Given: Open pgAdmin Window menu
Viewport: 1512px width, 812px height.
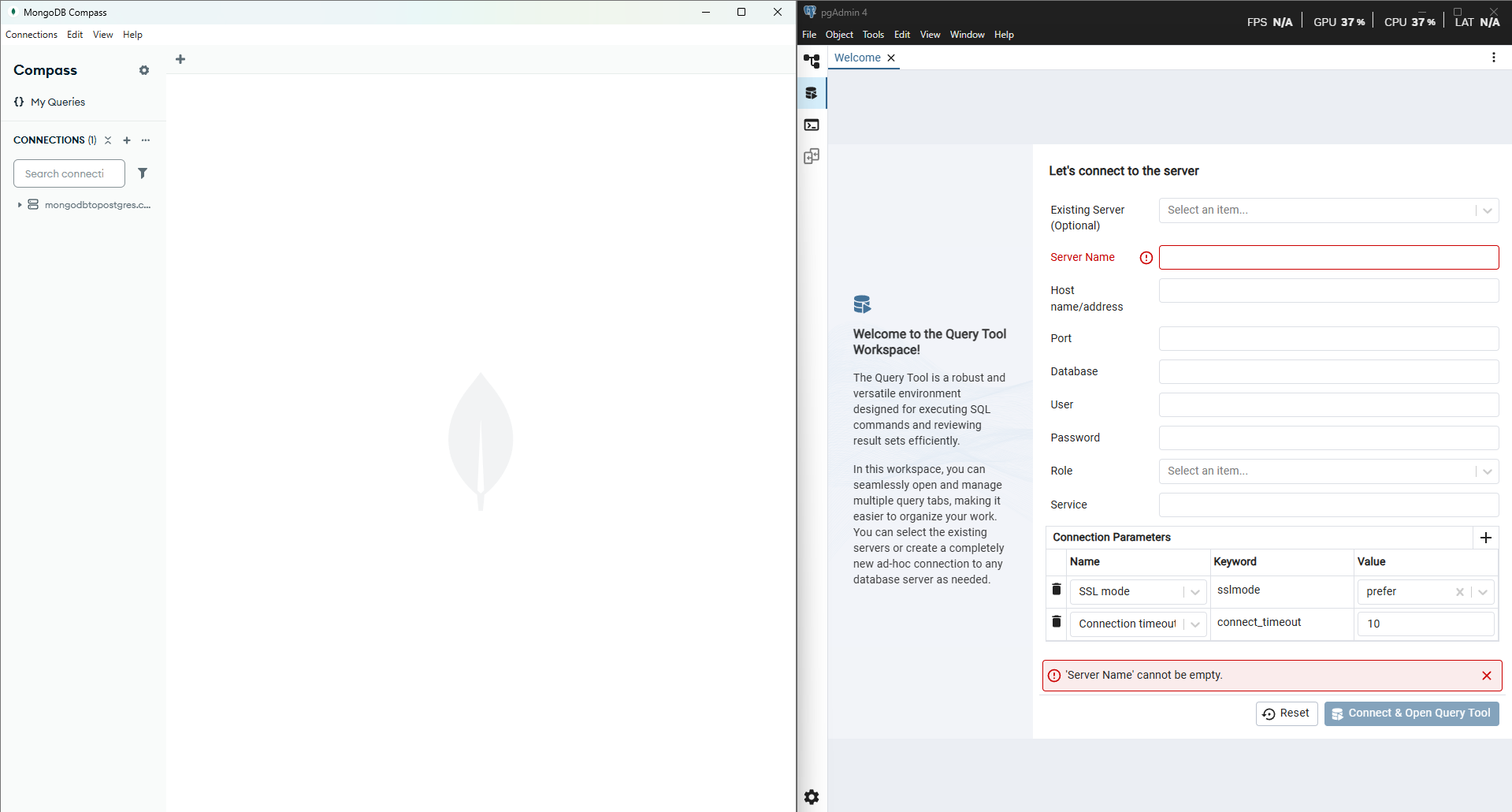Looking at the screenshot, I should 967,35.
